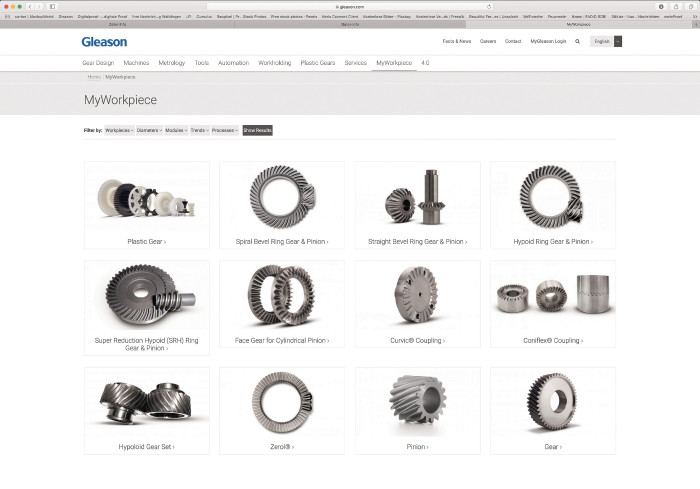Expand the Workpieces filter dropdown
The height and width of the screenshot is (489, 700).
119,130
